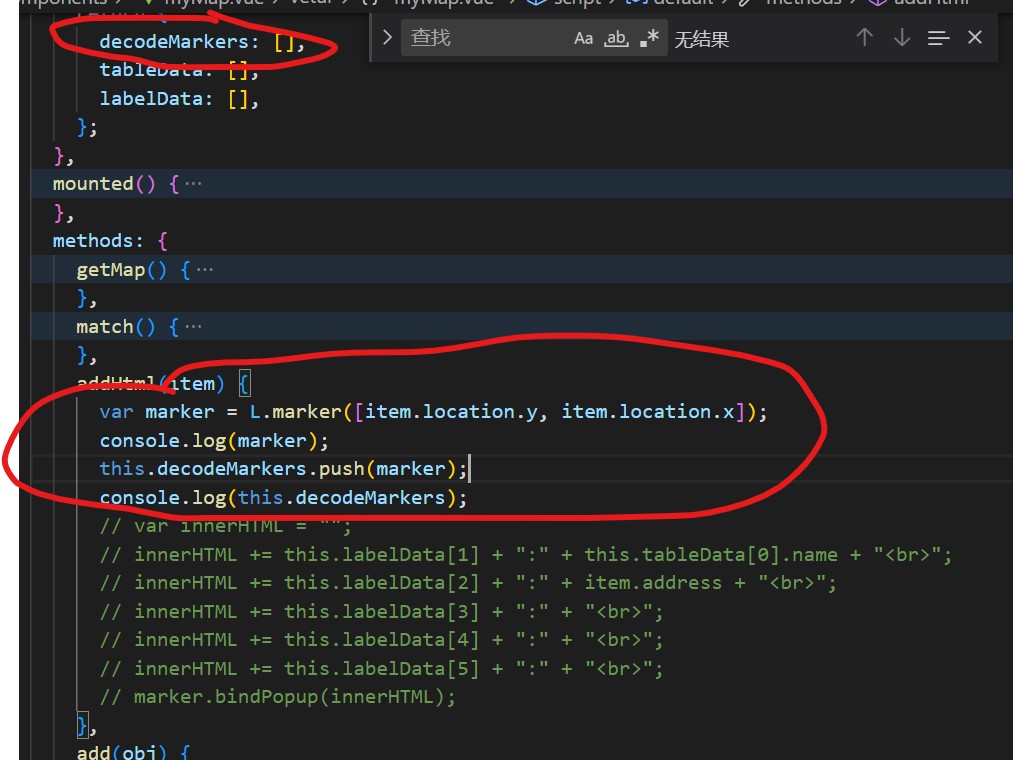Toggle Find in Selection icon

(x=939, y=38)
